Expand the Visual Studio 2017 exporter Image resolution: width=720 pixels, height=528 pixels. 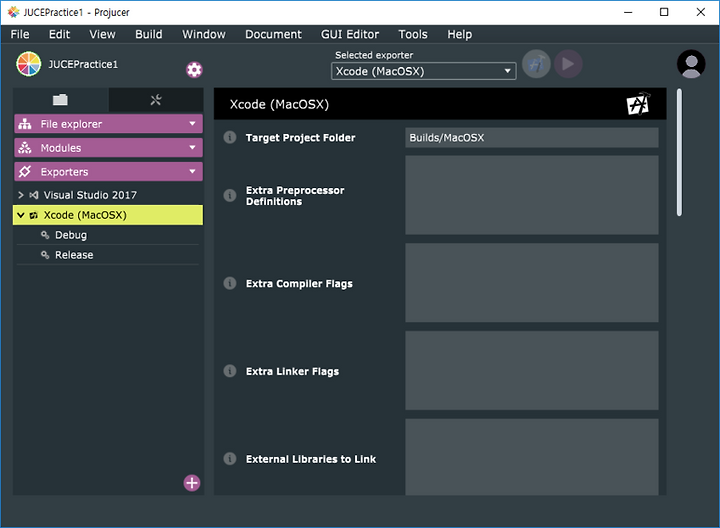point(21,195)
